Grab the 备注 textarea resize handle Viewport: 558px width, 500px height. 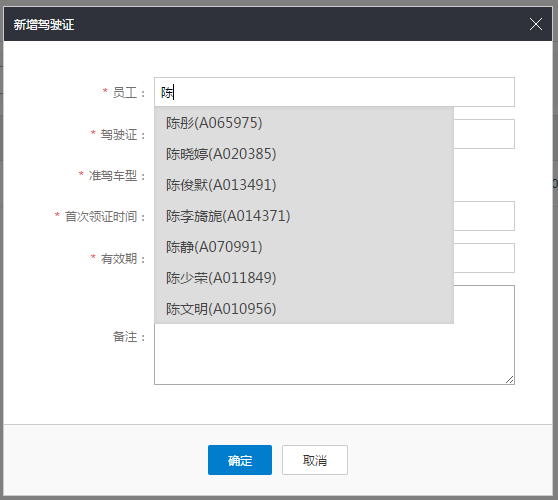point(510,380)
